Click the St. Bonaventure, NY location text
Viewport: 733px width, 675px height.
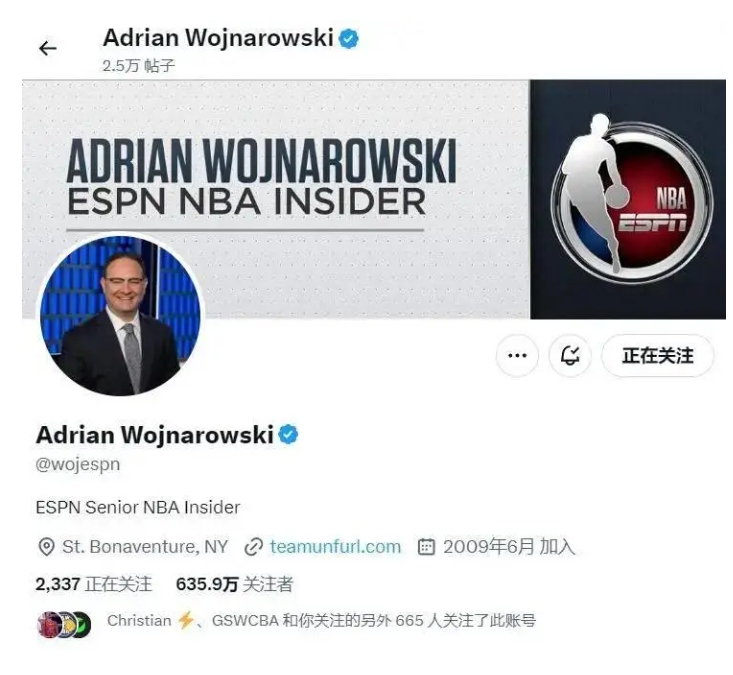(145, 546)
